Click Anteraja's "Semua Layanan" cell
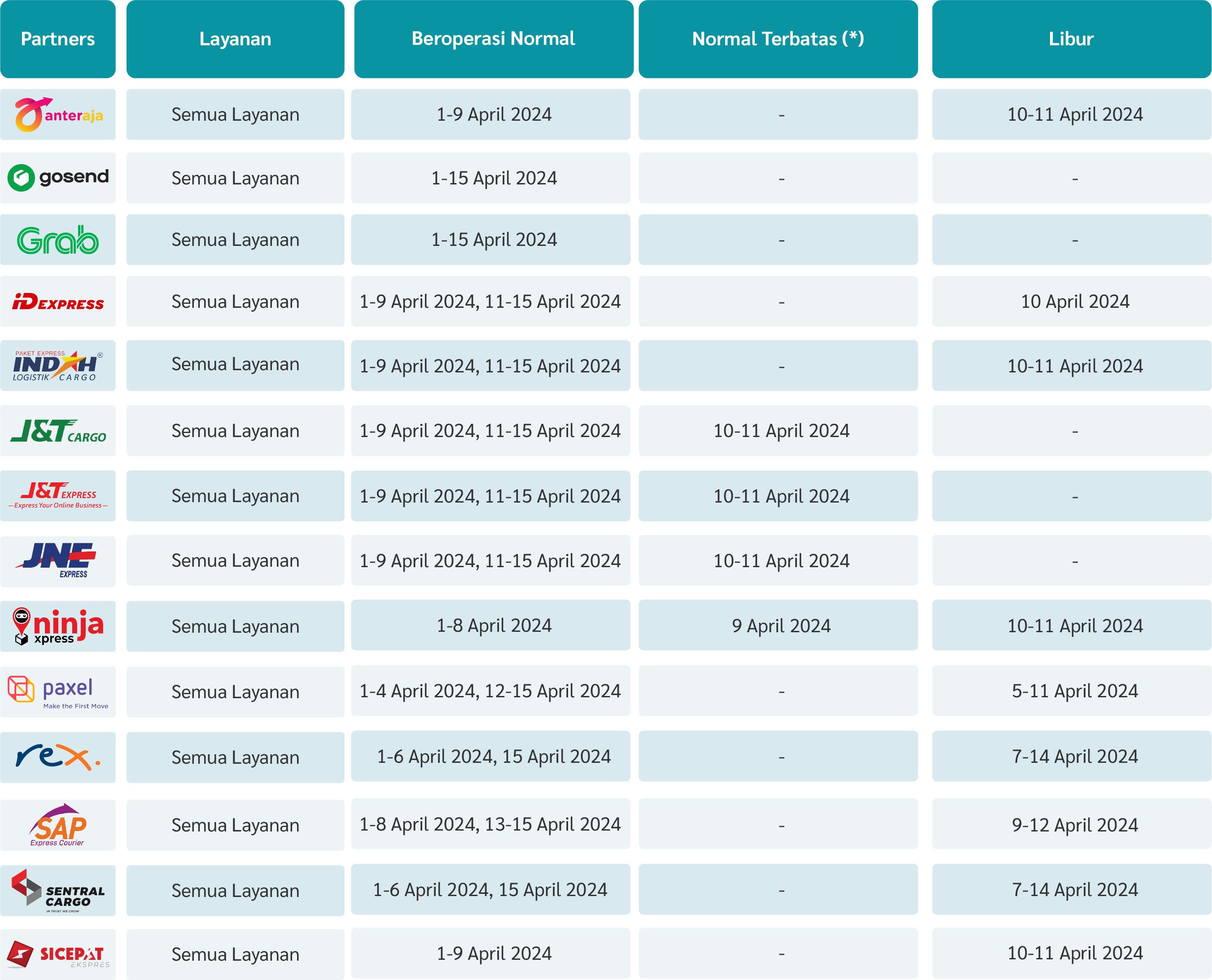The width and height of the screenshot is (1212, 980). 236,114
